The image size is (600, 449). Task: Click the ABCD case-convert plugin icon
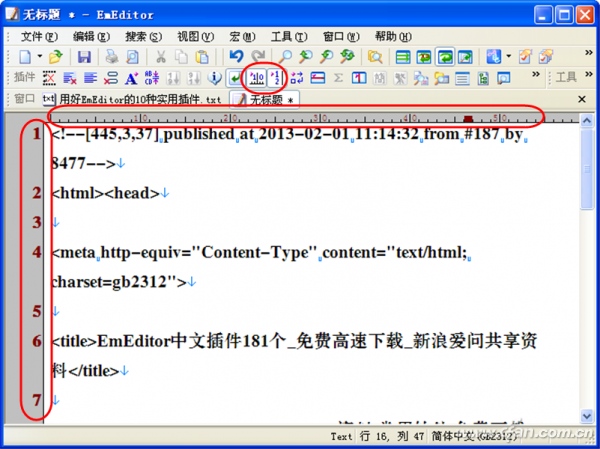[x=152, y=78]
